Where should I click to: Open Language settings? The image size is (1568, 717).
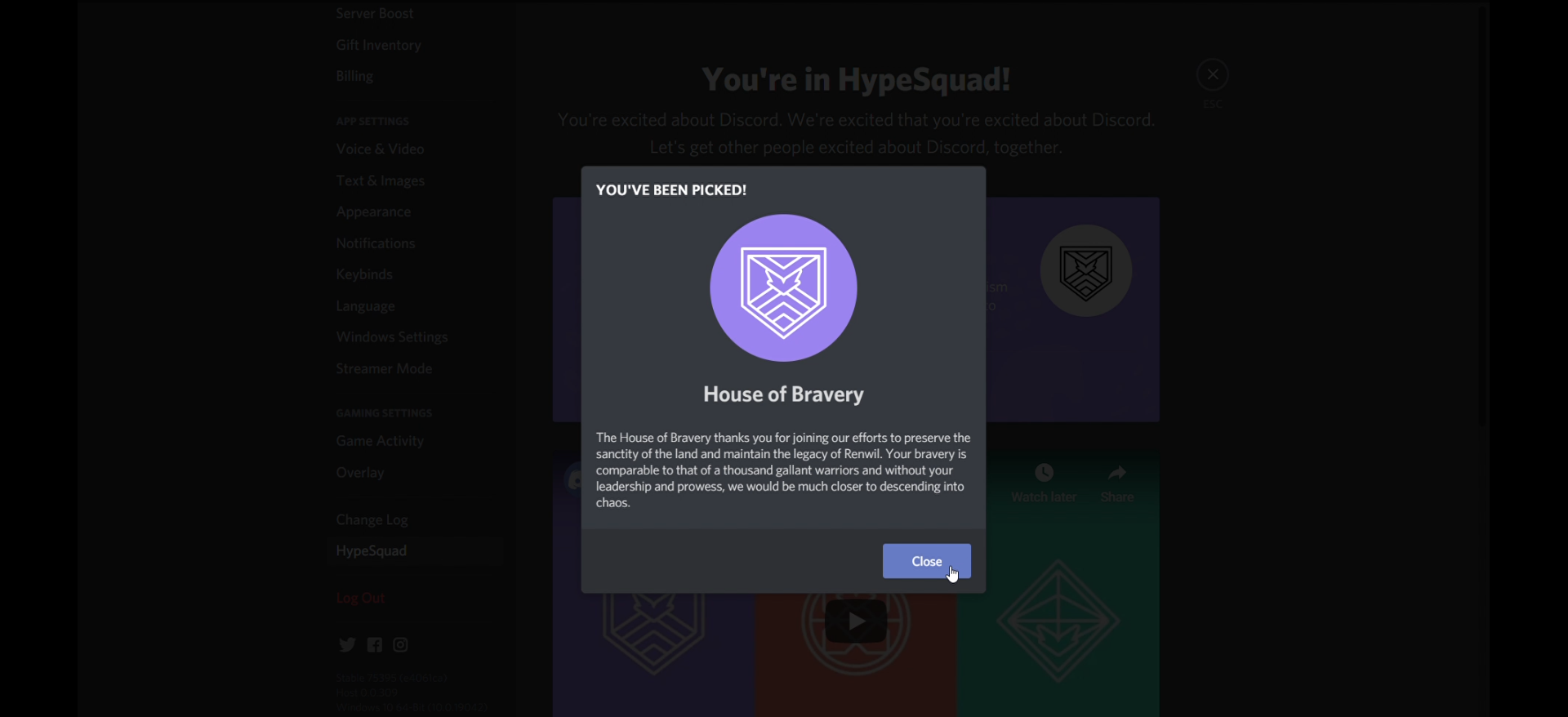(x=365, y=306)
